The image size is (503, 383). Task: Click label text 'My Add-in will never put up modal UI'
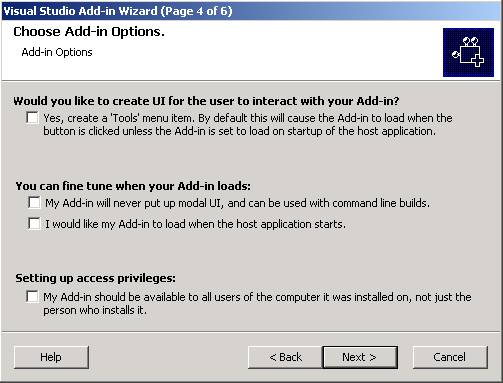[134, 203]
